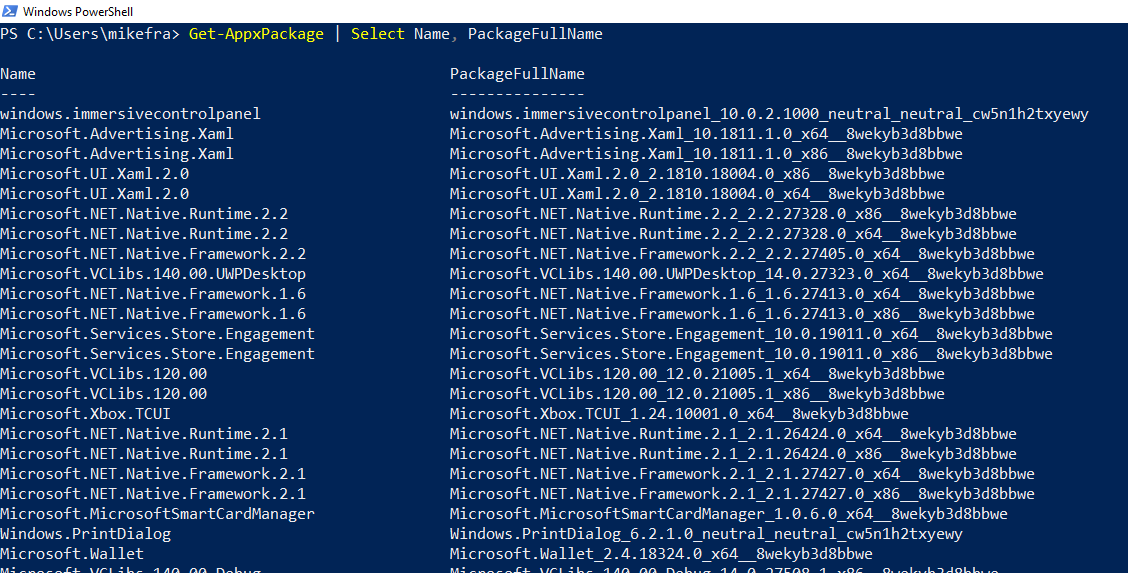
Task: Select "Microsoft.Xbox.TCUI_1.24.10001.0_x64__8wekyb3d8bbwe"
Action: click(x=679, y=414)
